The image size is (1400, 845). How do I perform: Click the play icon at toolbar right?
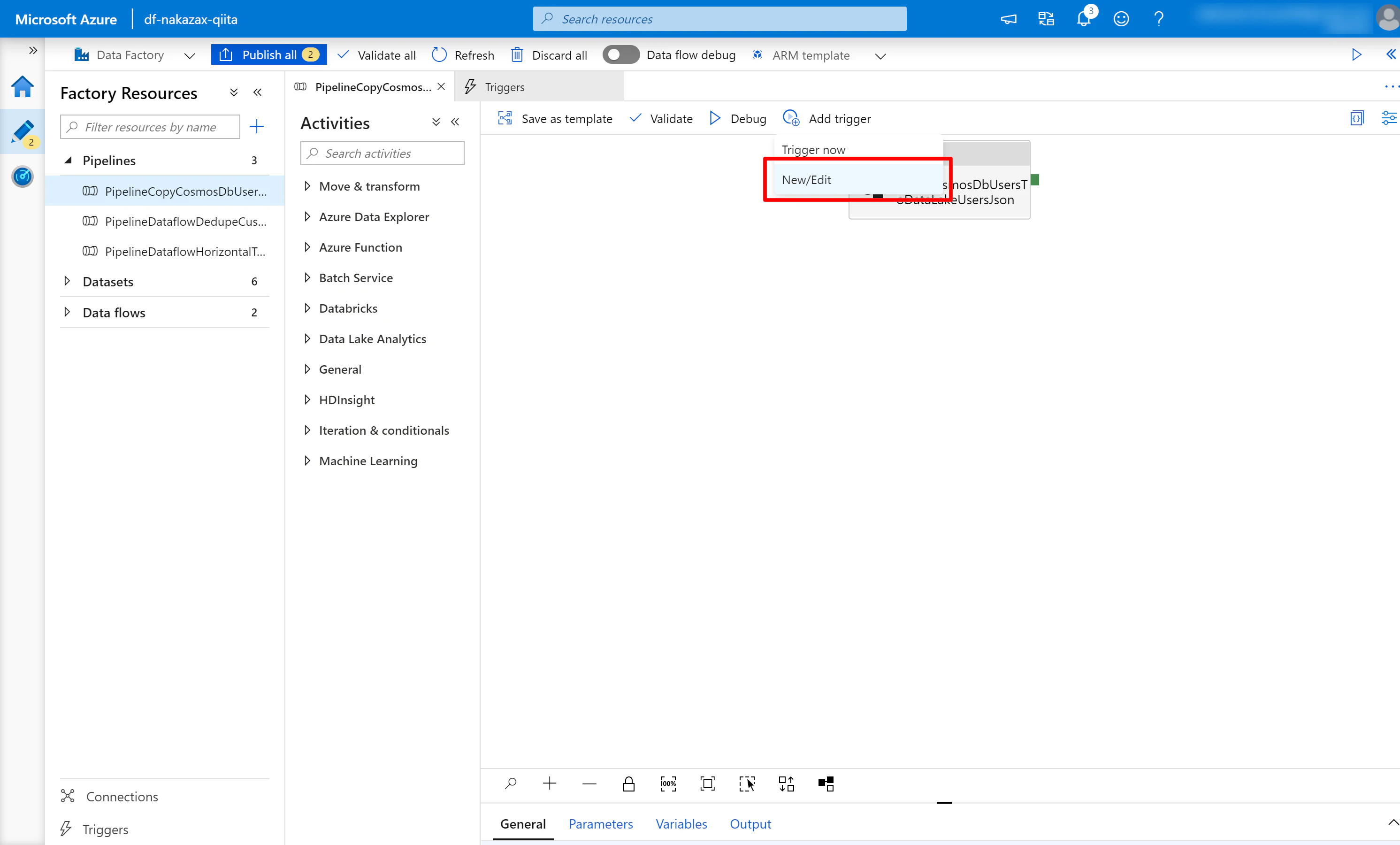1356,54
